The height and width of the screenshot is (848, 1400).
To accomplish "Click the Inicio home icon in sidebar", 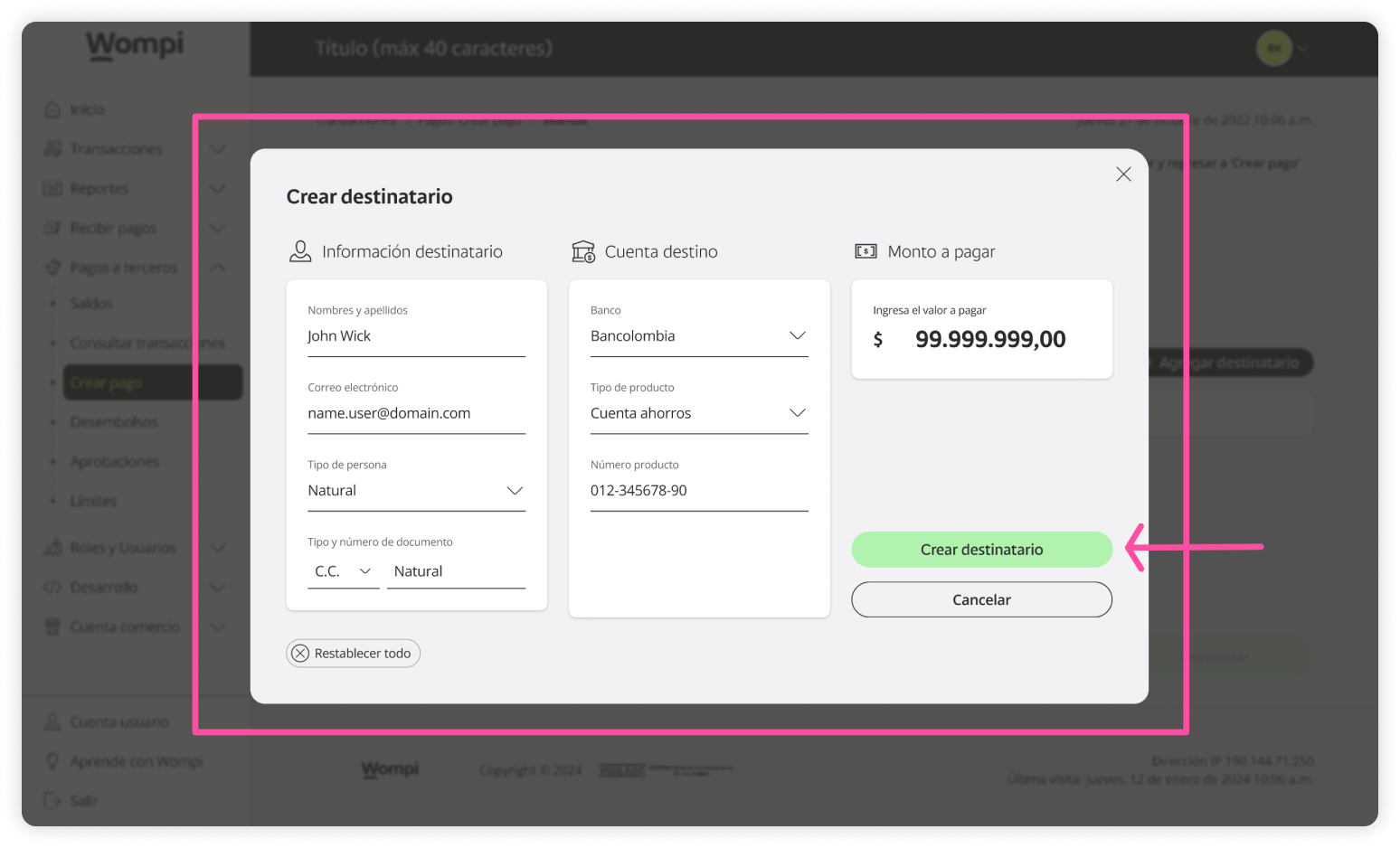I will 52,109.
